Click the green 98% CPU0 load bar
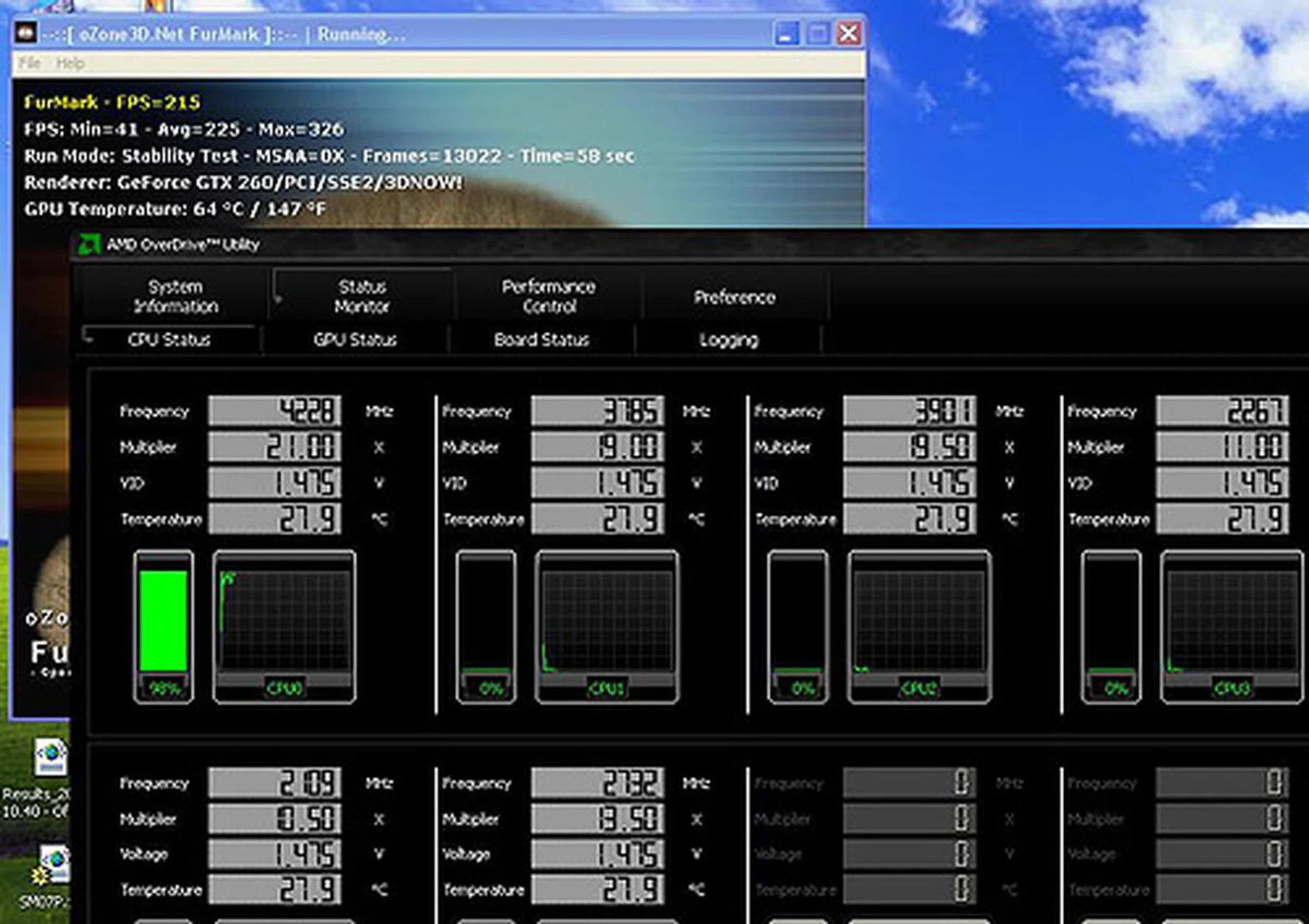The width and height of the screenshot is (1309, 924). (x=164, y=621)
